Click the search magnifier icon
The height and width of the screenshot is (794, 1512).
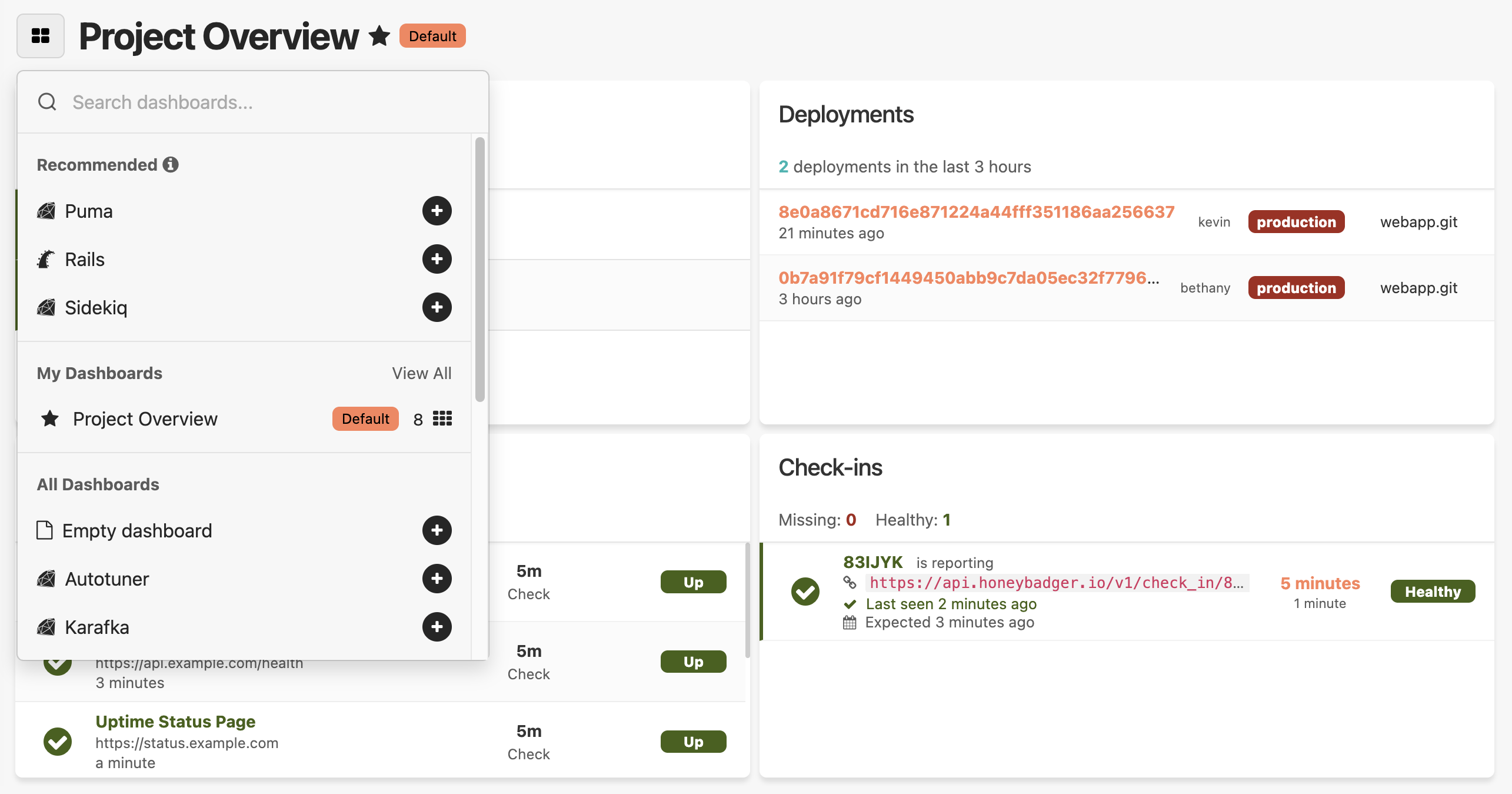point(47,101)
